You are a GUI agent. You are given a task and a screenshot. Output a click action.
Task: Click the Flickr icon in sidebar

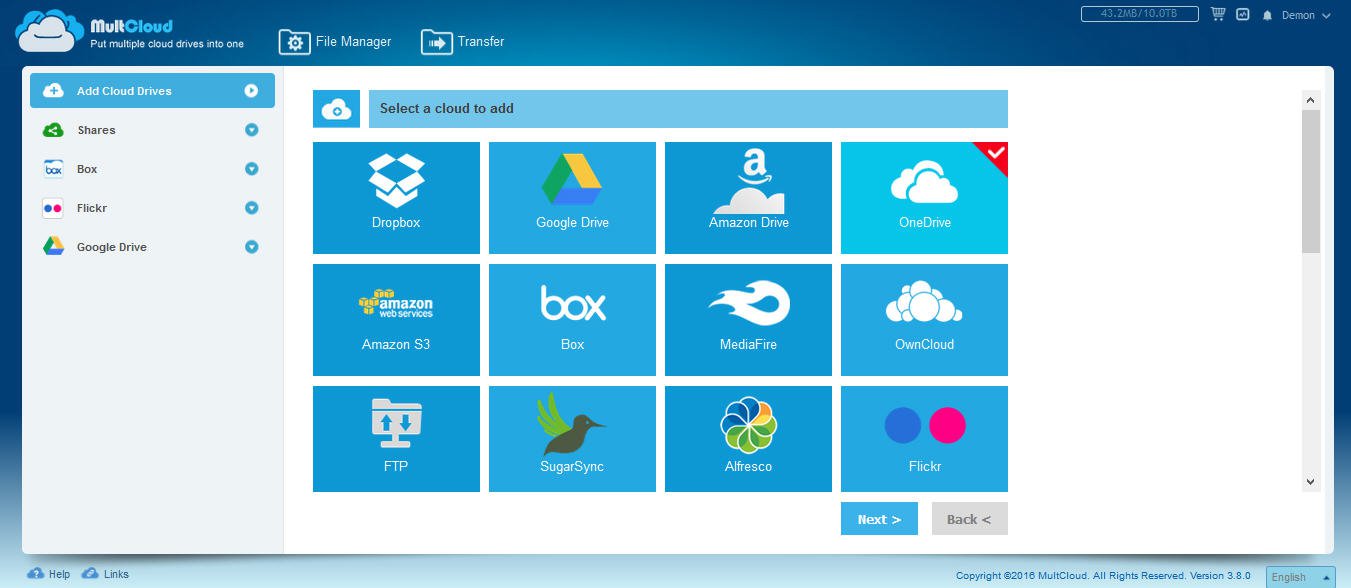[x=53, y=208]
